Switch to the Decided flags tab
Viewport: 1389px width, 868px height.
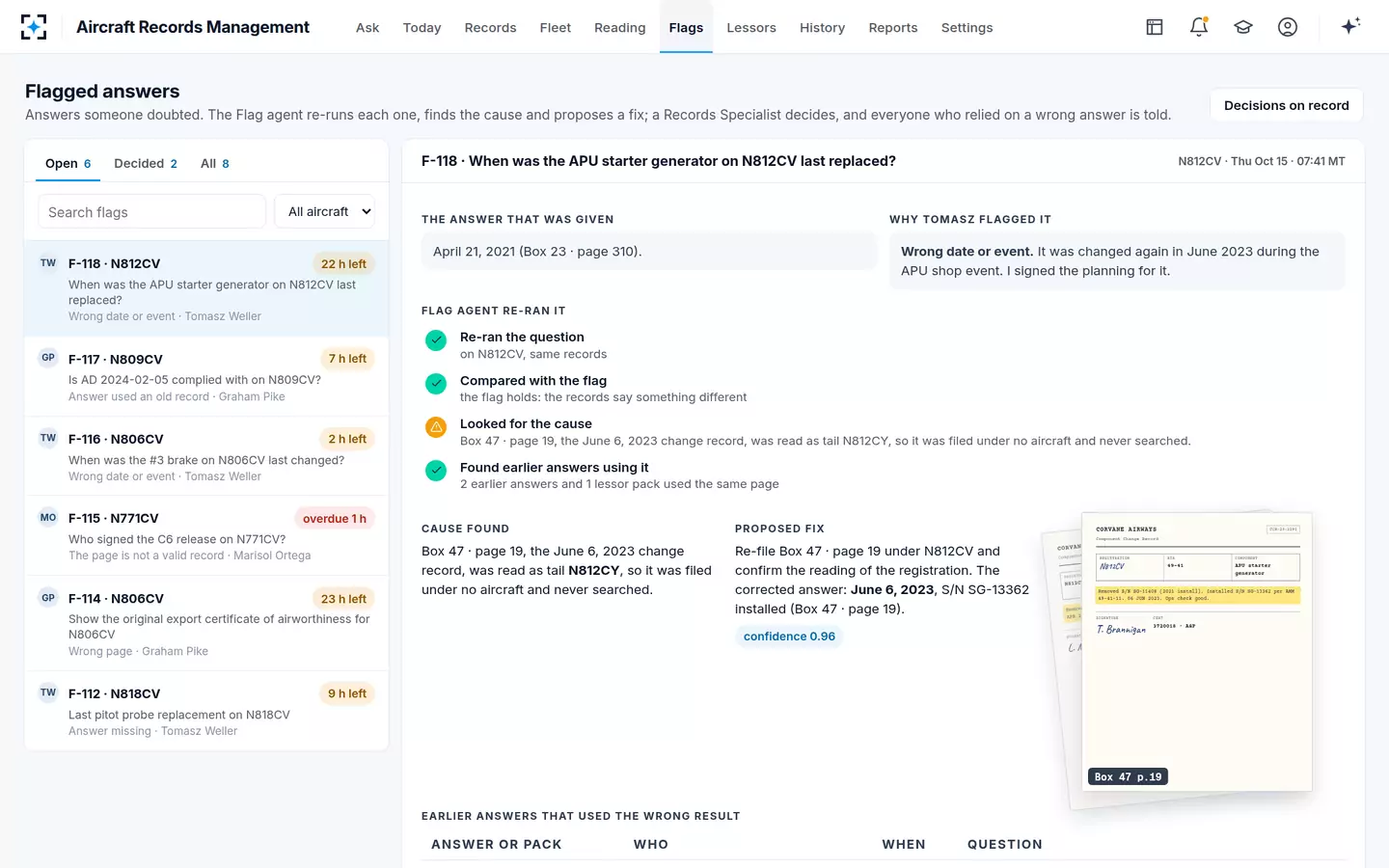click(146, 164)
